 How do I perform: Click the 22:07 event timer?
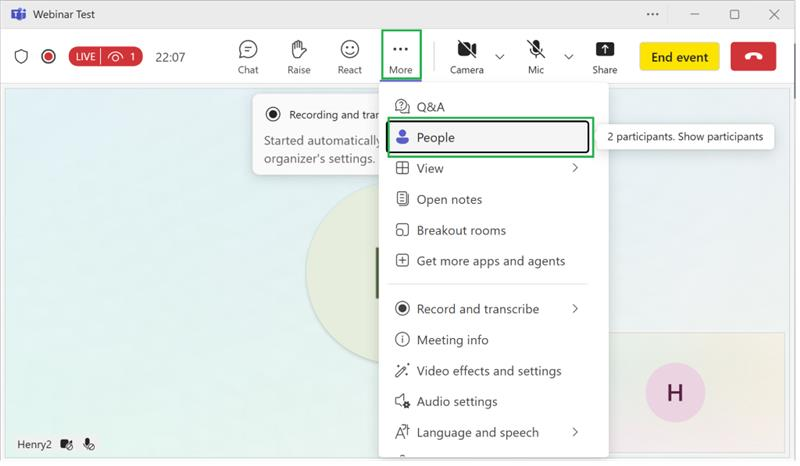[x=170, y=57]
